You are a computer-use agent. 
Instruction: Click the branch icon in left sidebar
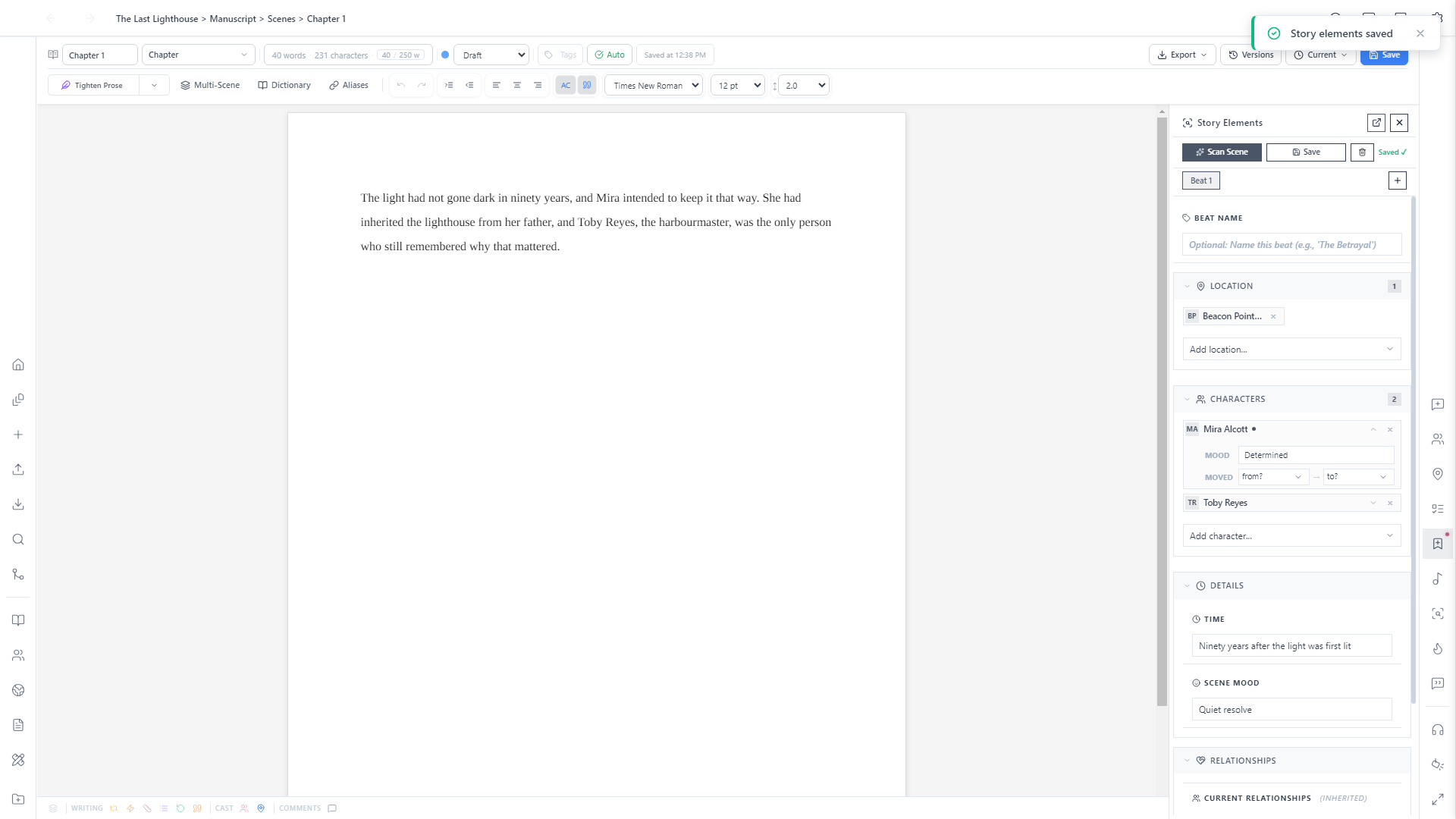18,574
